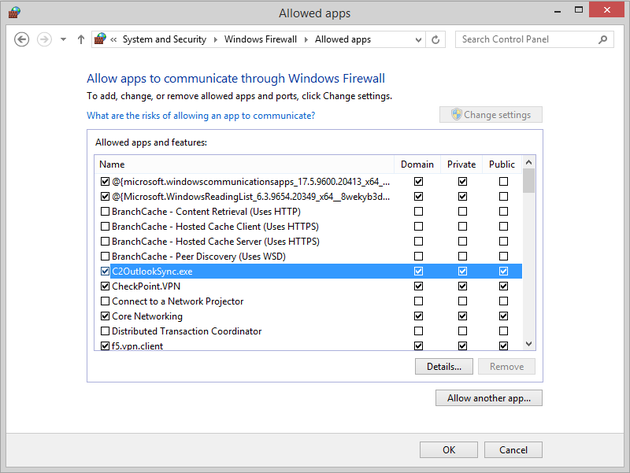
Task: Click Allow another app button
Action: point(489,398)
